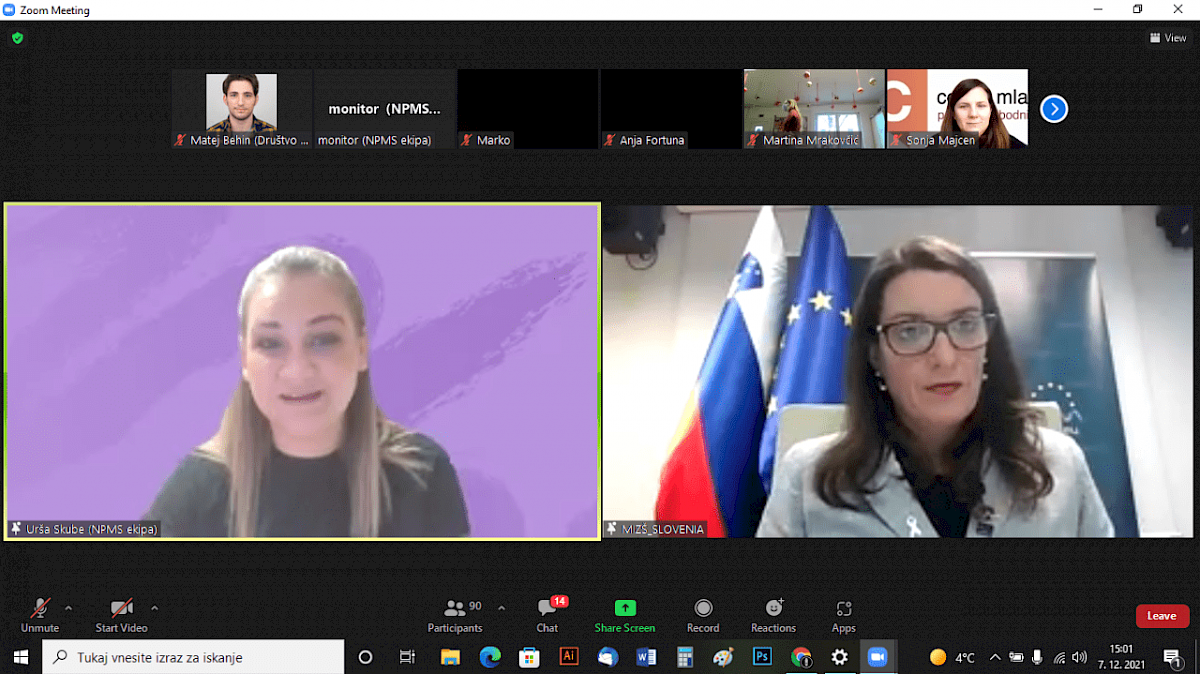Open Zoom Apps
This screenshot has height=674, width=1200.
844,615
